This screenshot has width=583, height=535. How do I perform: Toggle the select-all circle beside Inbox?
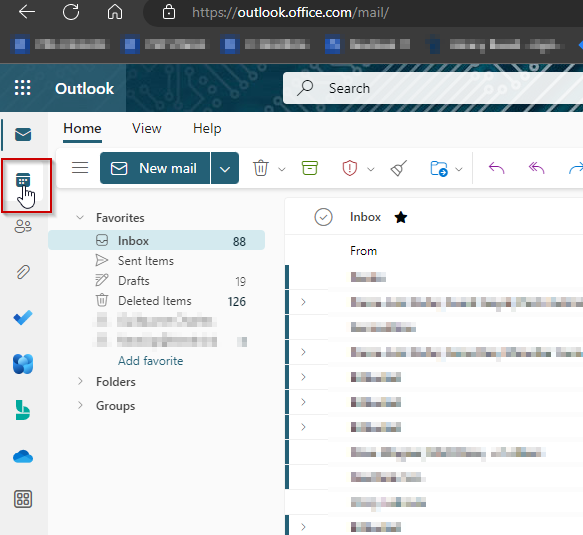(x=323, y=217)
